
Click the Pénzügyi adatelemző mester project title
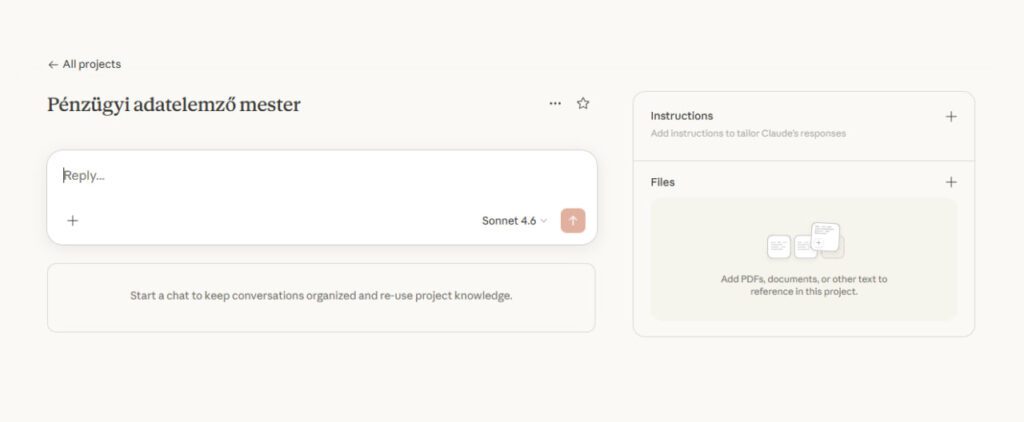(x=174, y=104)
